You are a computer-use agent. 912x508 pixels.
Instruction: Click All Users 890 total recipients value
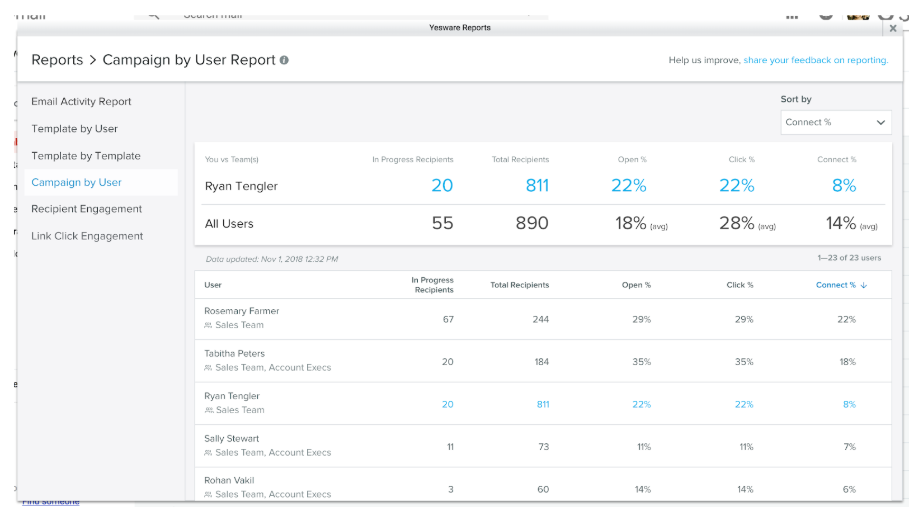tap(532, 223)
